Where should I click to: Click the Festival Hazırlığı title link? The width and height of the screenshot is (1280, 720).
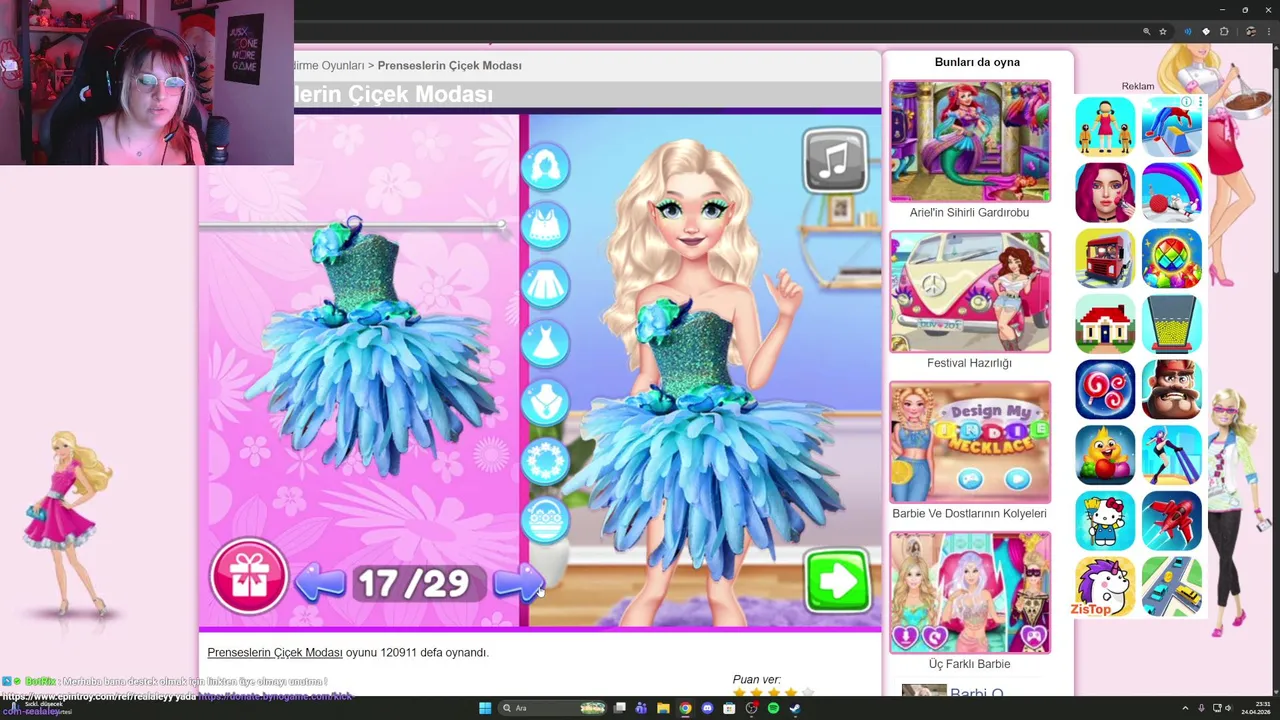[x=969, y=363]
